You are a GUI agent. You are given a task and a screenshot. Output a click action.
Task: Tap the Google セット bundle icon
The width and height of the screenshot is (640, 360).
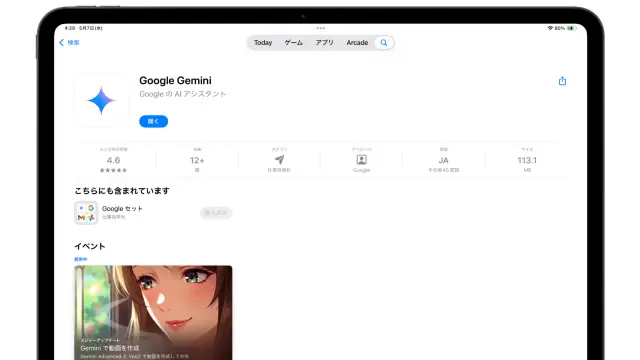click(x=86, y=213)
